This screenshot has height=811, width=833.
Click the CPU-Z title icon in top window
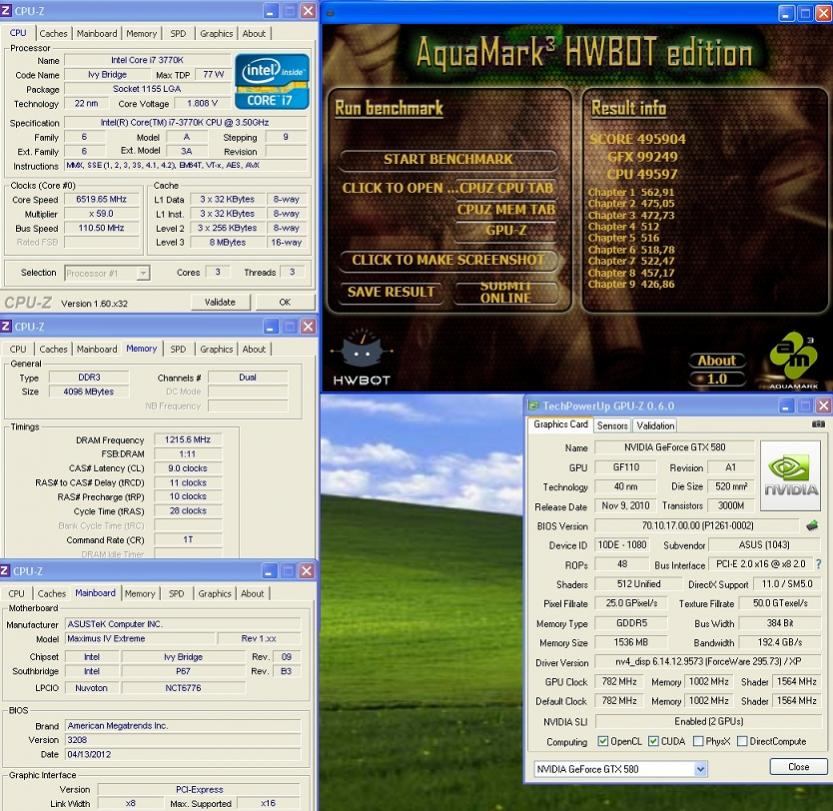6,11
